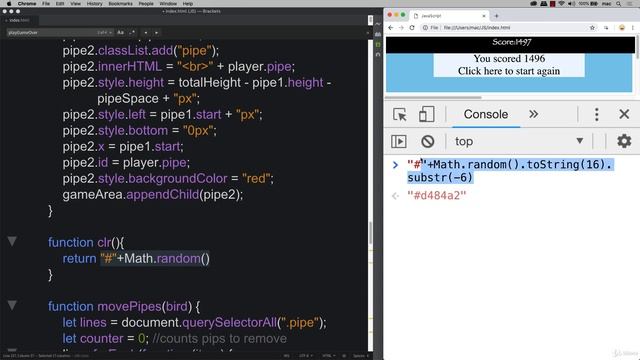This screenshot has height=360, width=640.
Task: Click 'Click here to start again' message
Action: tap(509, 71)
